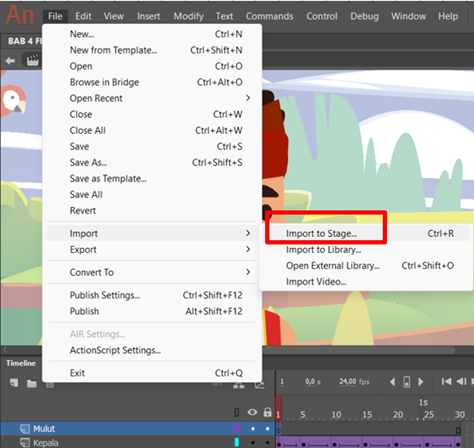Click the back arrow in edit bar
The width and height of the screenshot is (474, 448).
(10, 61)
